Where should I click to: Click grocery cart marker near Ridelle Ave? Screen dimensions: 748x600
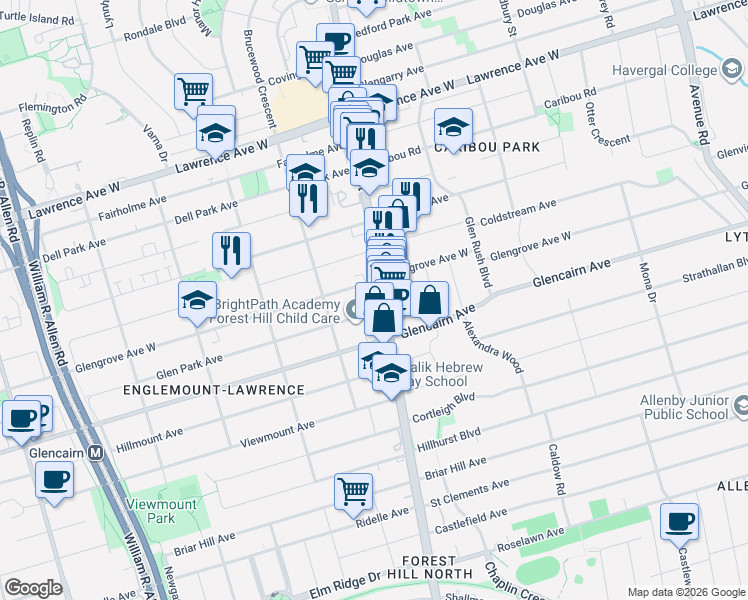coord(353,491)
